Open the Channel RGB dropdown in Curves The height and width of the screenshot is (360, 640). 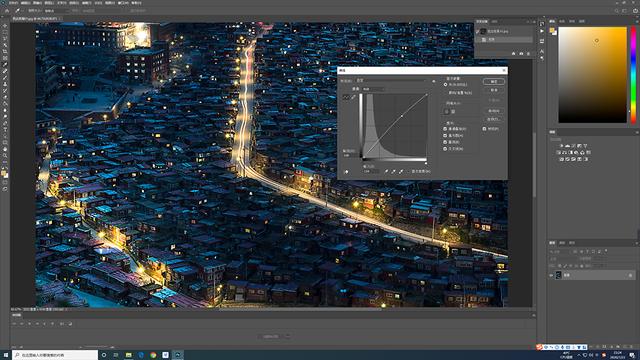click(x=373, y=89)
